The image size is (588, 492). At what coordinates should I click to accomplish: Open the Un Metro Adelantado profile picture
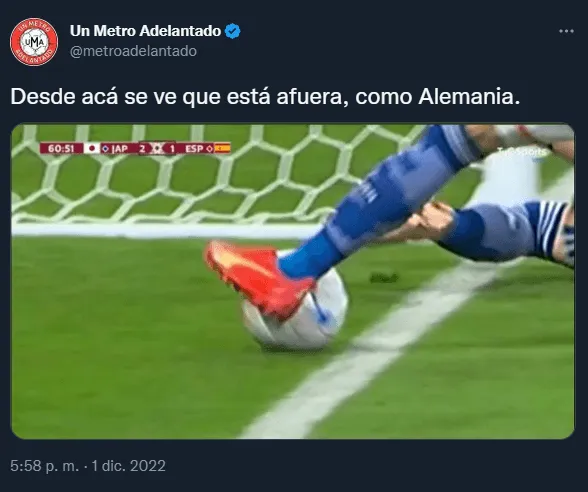[x=34, y=42]
